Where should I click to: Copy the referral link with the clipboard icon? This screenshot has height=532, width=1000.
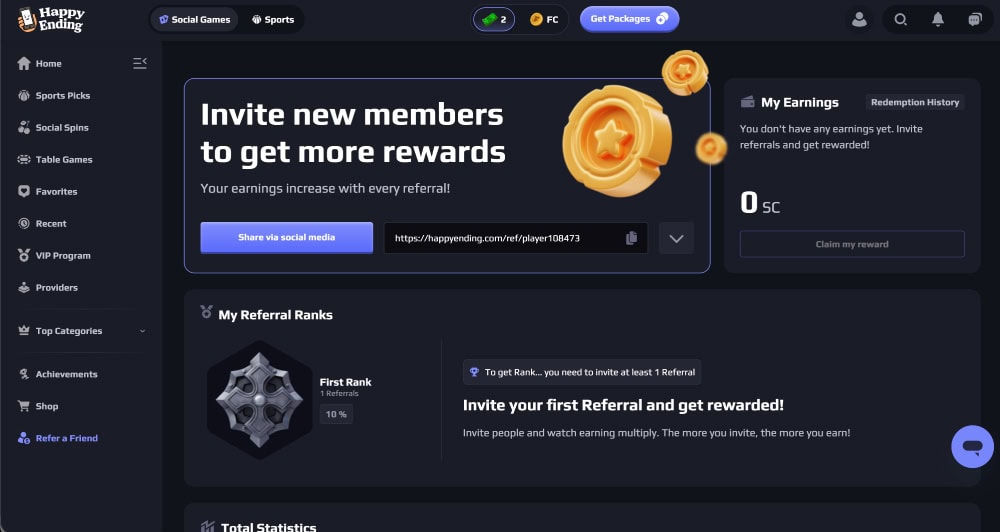[x=631, y=238]
